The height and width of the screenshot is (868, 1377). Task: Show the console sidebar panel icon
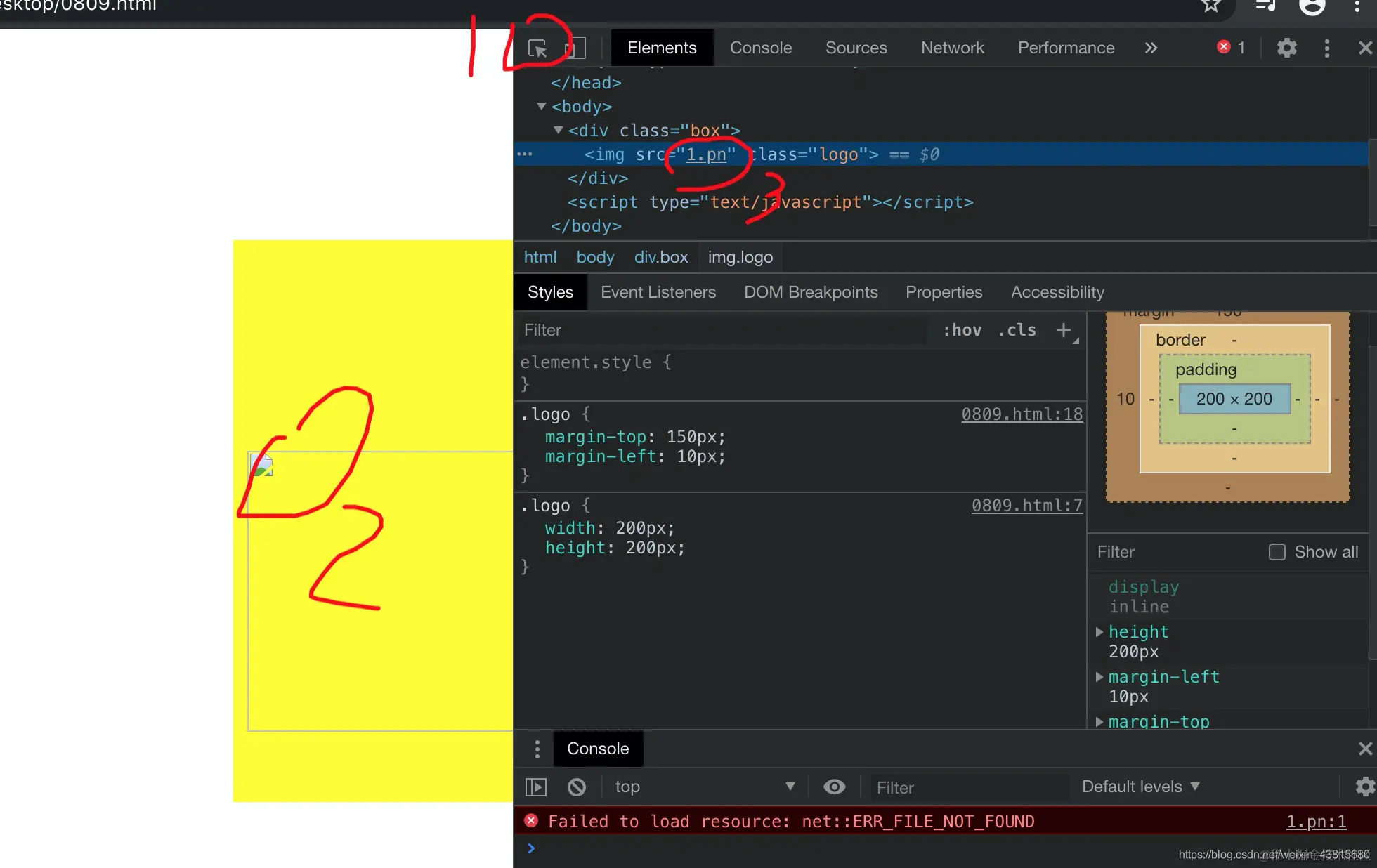pyautogui.click(x=536, y=787)
